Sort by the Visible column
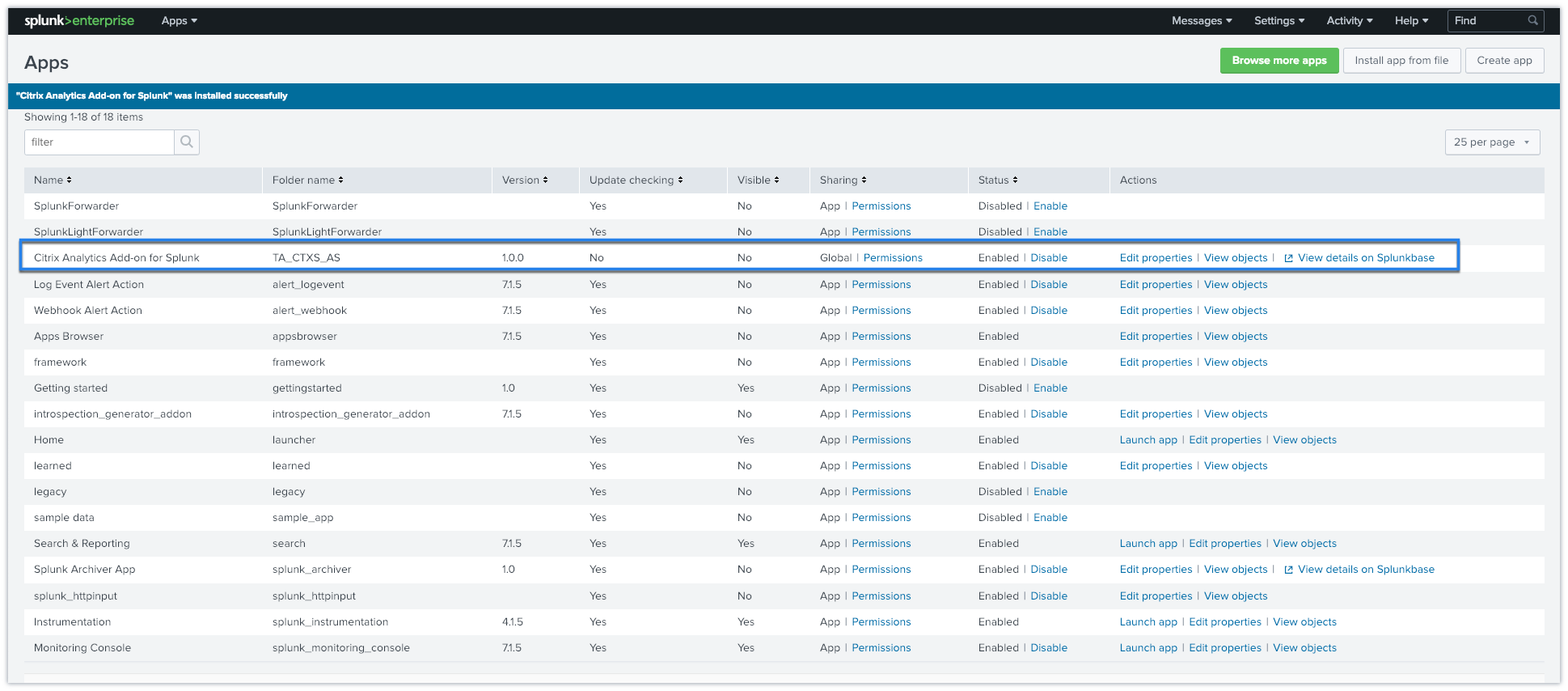This screenshot has width=1568, height=691. pos(759,180)
